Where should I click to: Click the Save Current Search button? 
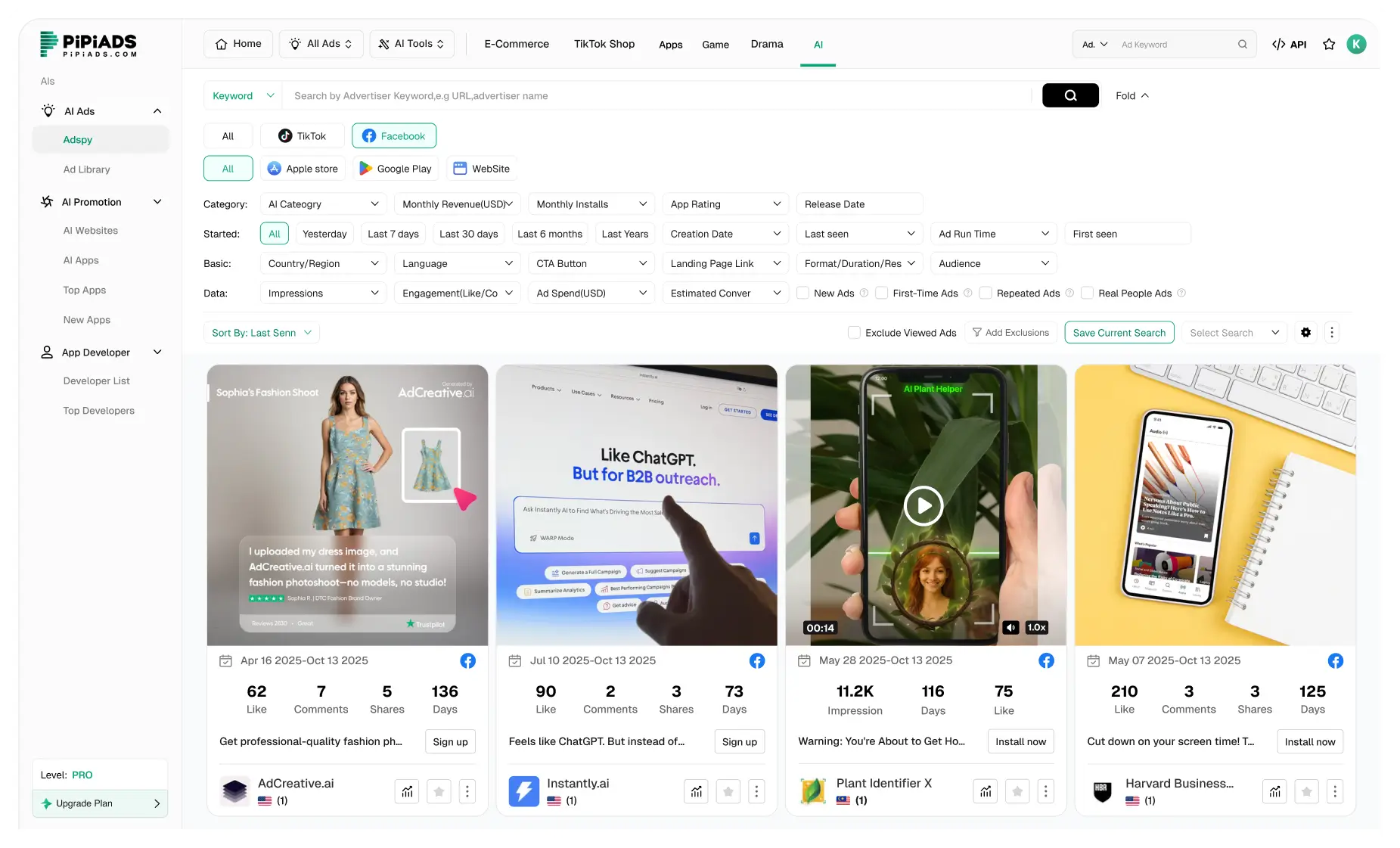pyautogui.click(x=1119, y=333)
